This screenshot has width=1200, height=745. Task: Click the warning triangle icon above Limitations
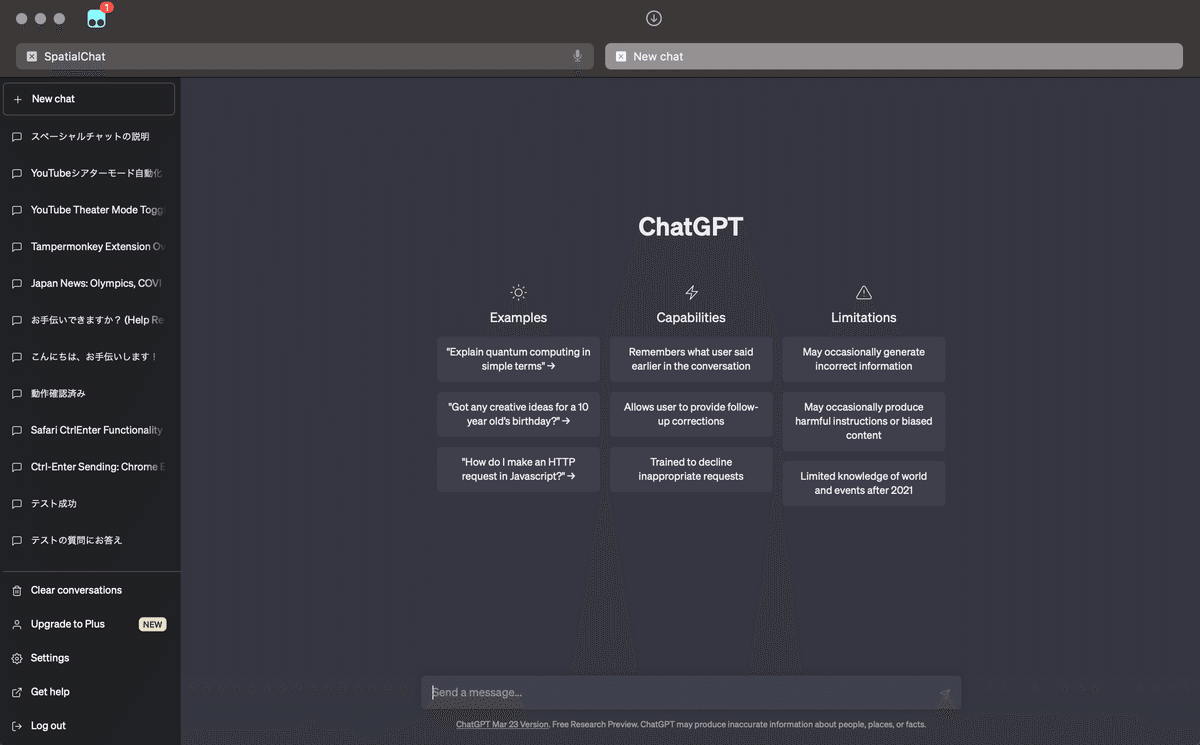(864, 293)
